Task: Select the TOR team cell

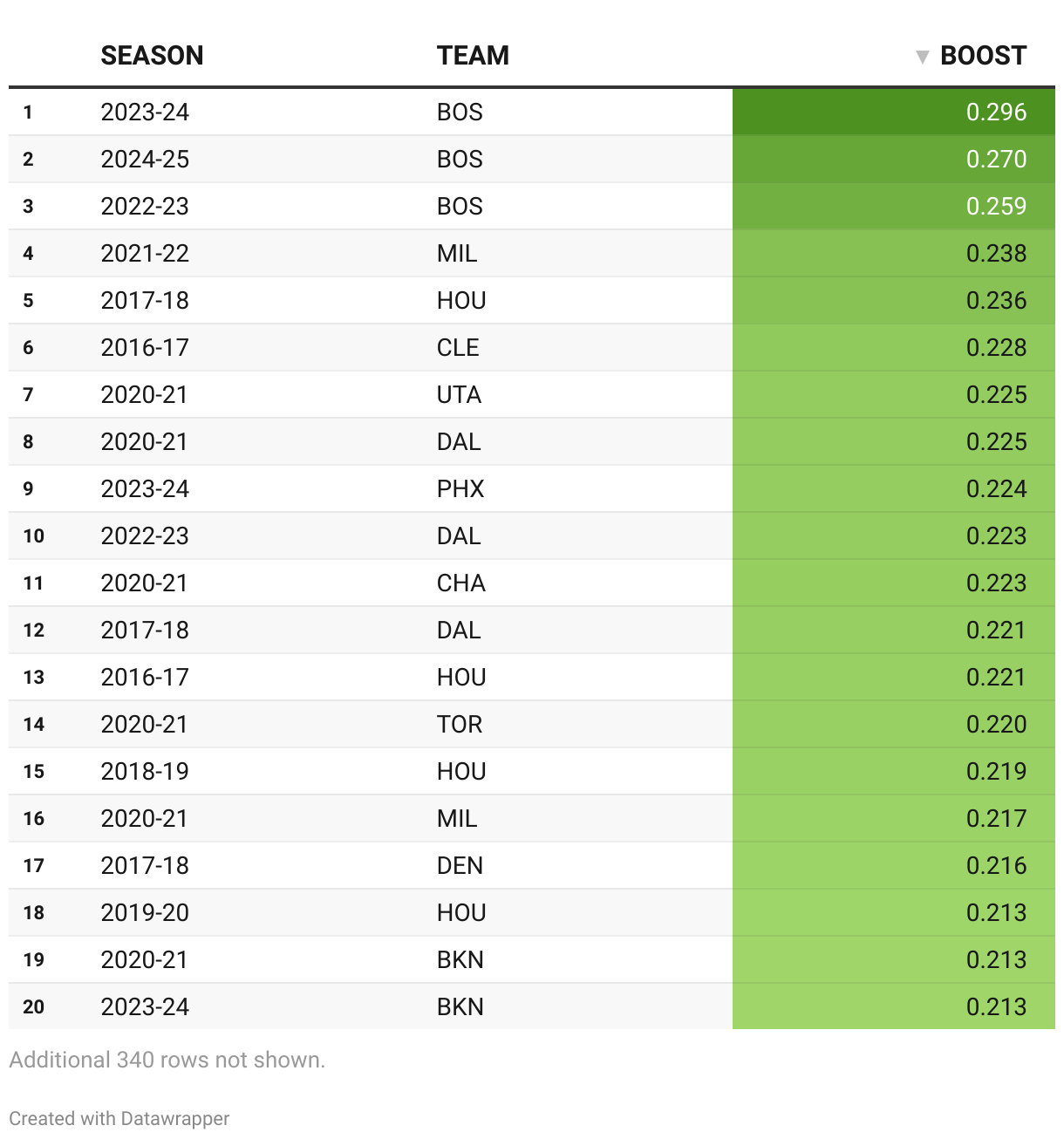Action: coord(460,724)
